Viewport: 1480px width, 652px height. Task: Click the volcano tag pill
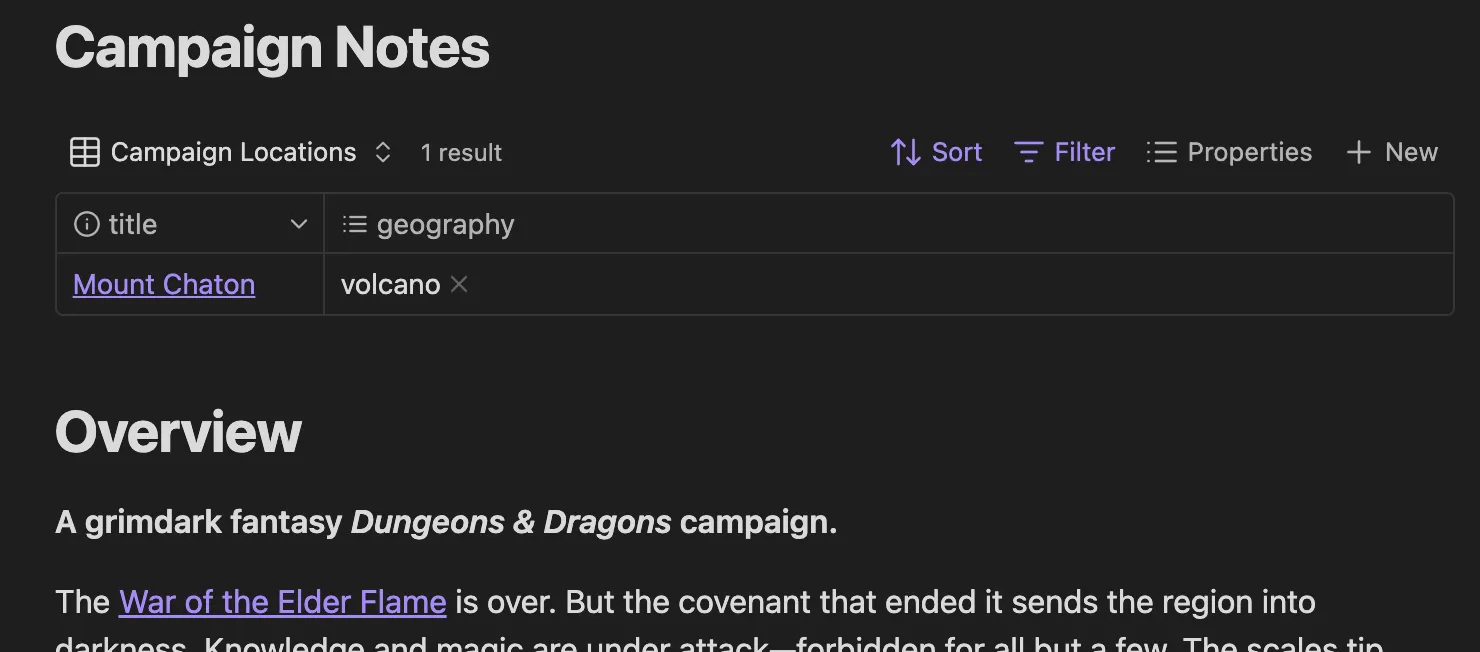click(390, 284)
